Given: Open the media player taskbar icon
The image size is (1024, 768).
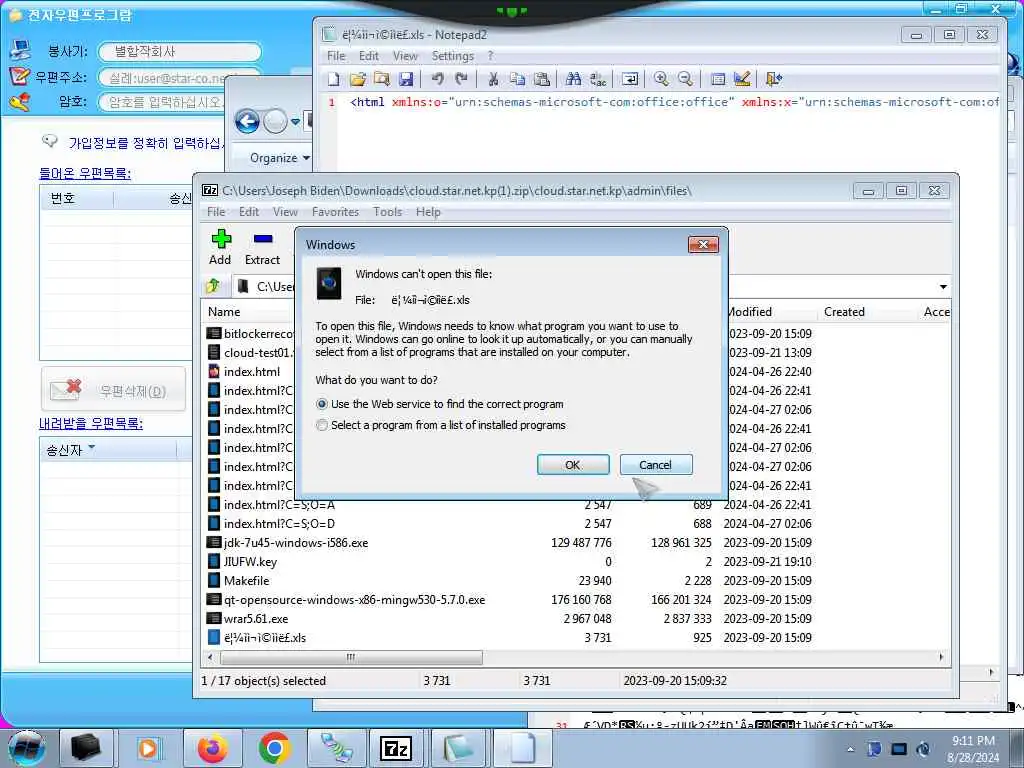Looking at the screenshot, I should point(148,748).
